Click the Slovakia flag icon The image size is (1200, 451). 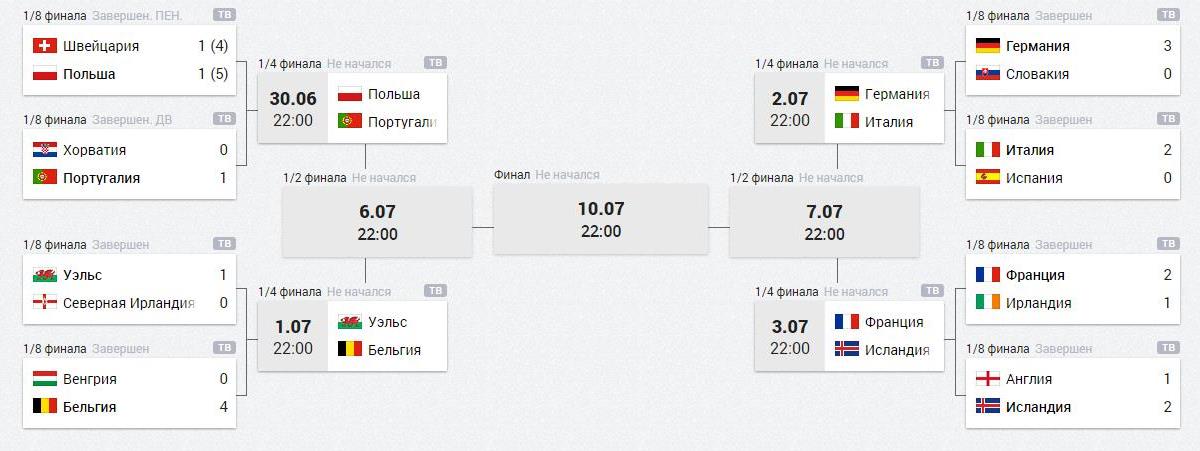click(x=988, y=74)
